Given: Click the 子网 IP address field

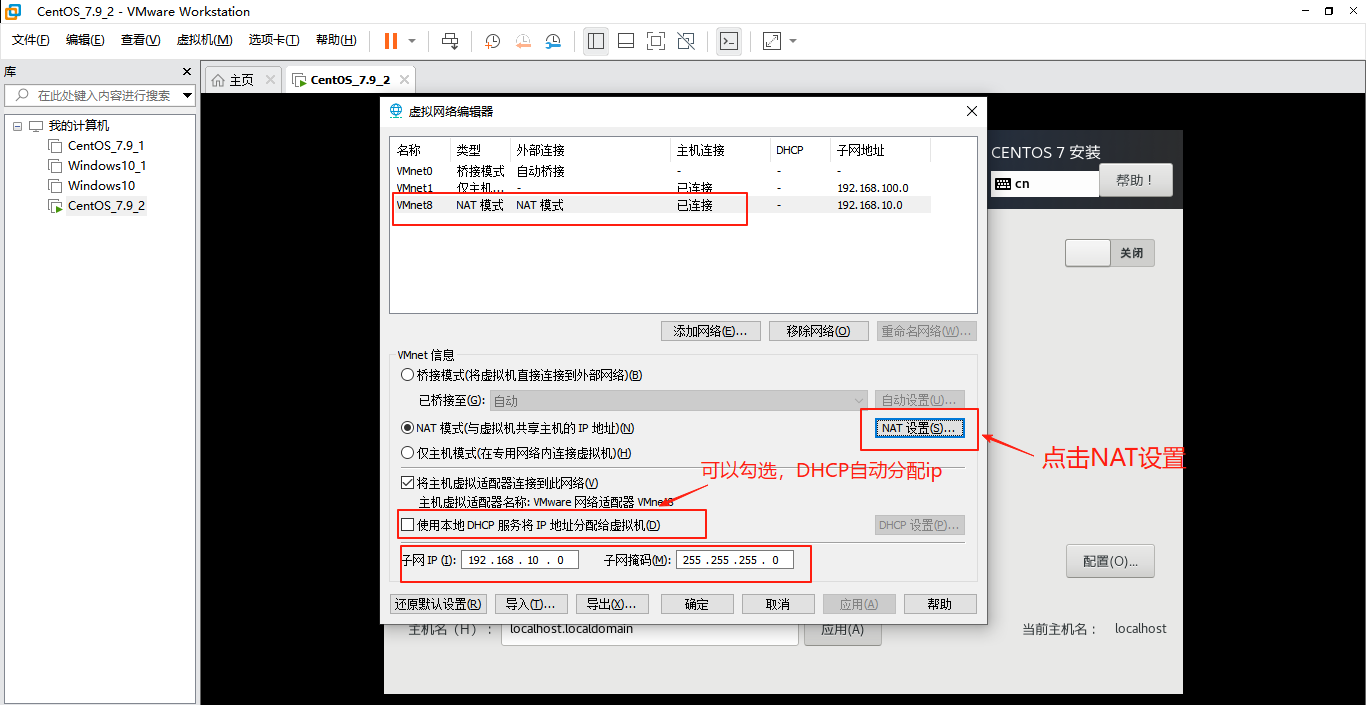Looking at the screenshot, I should click(x=520, y=560).
